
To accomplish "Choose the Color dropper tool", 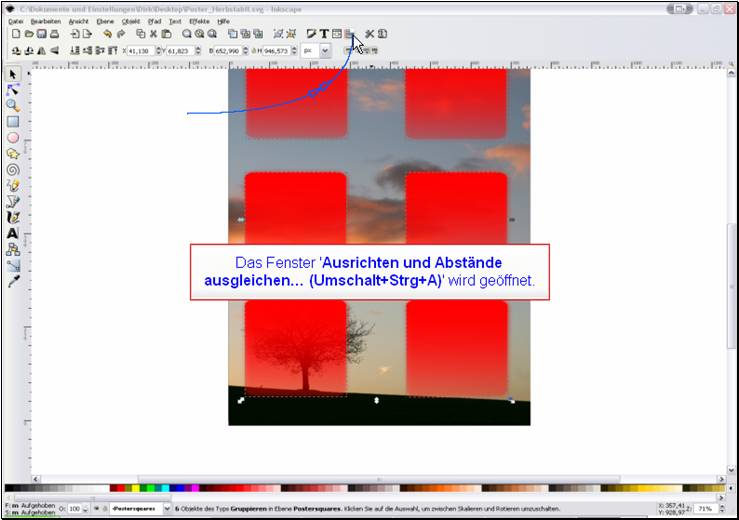I will (x=13, y=282).
